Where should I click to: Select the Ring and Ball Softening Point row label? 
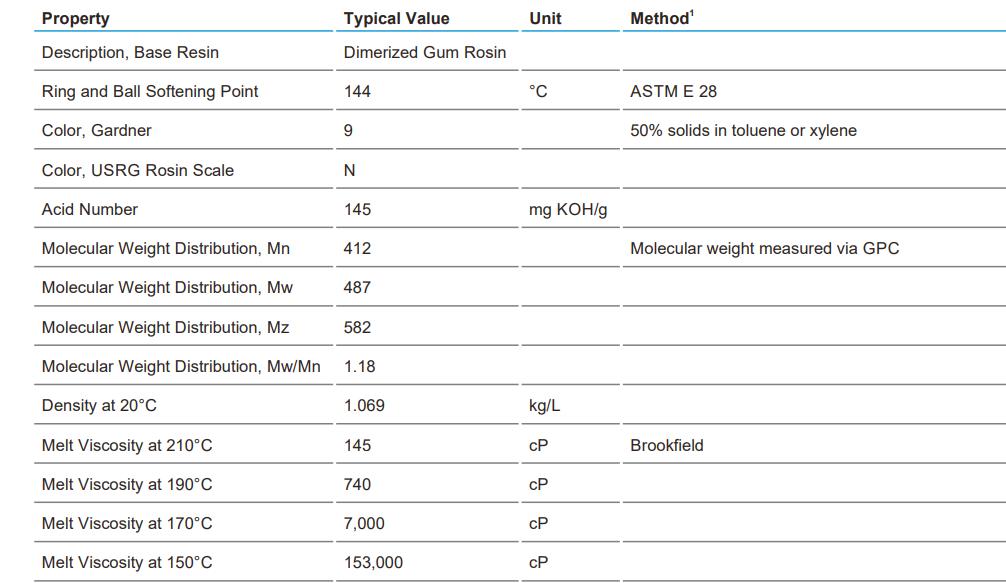[x=150, y=91]
